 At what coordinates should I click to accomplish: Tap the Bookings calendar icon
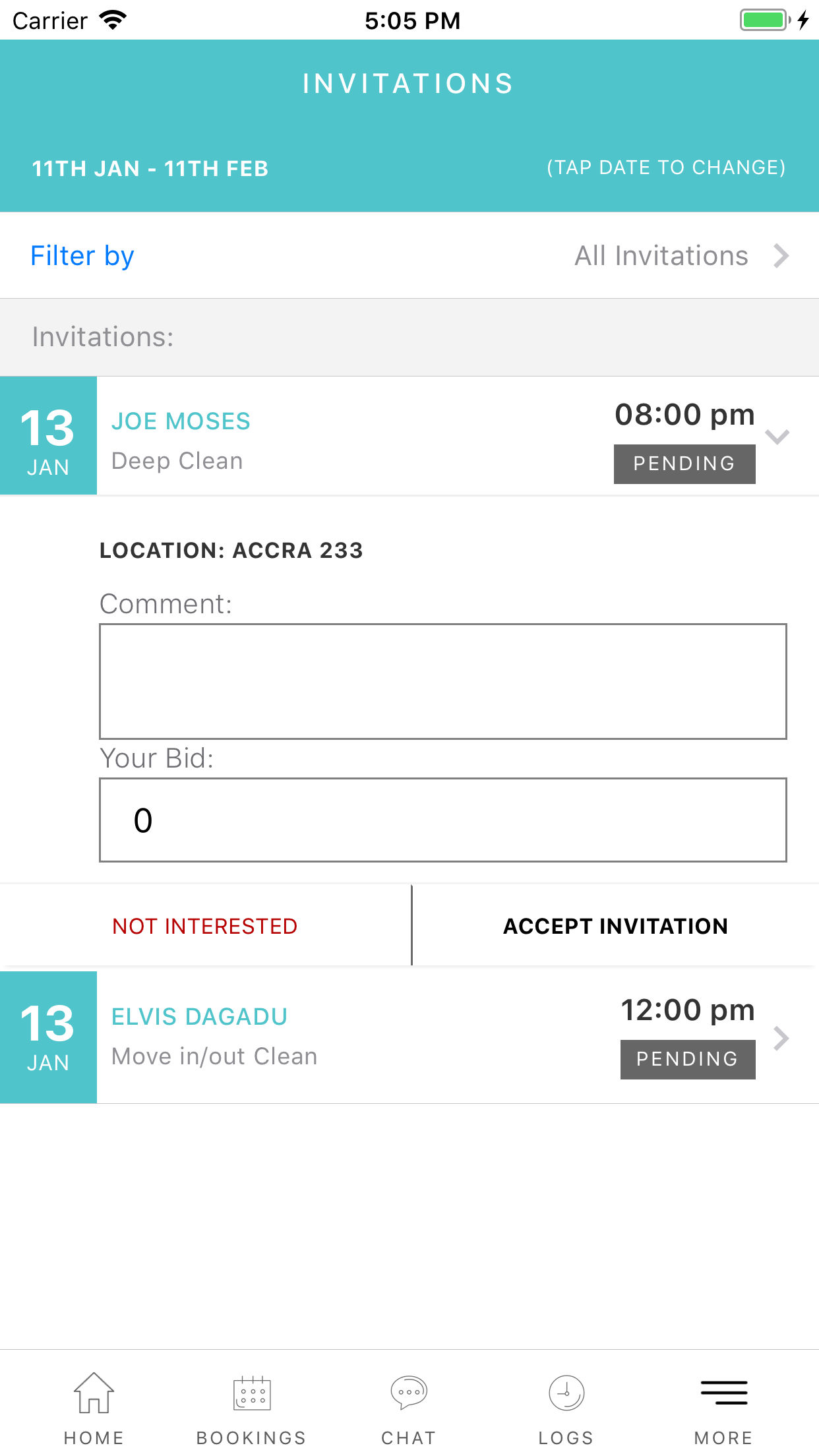251,1393
